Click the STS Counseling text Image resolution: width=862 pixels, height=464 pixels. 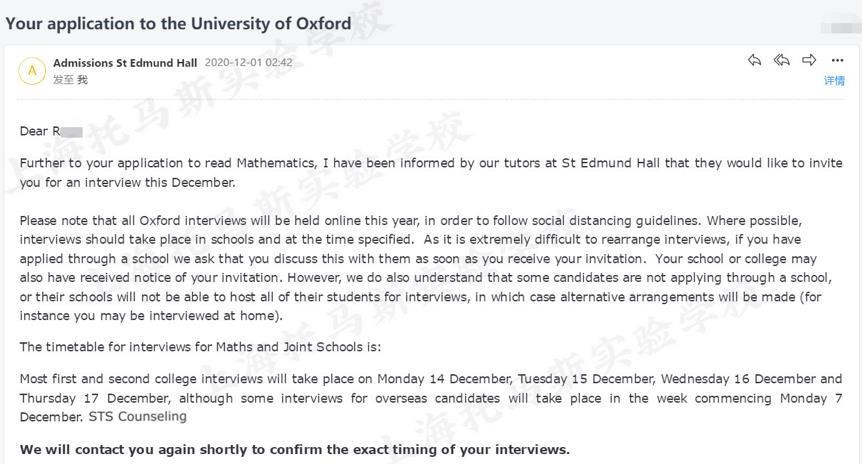point(137,417)
